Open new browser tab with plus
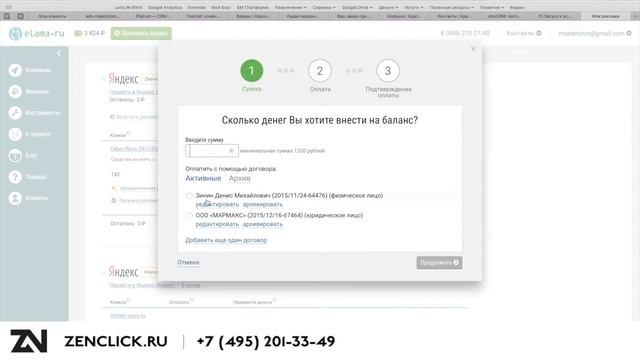The image size is (640, 360). [635, 16]
